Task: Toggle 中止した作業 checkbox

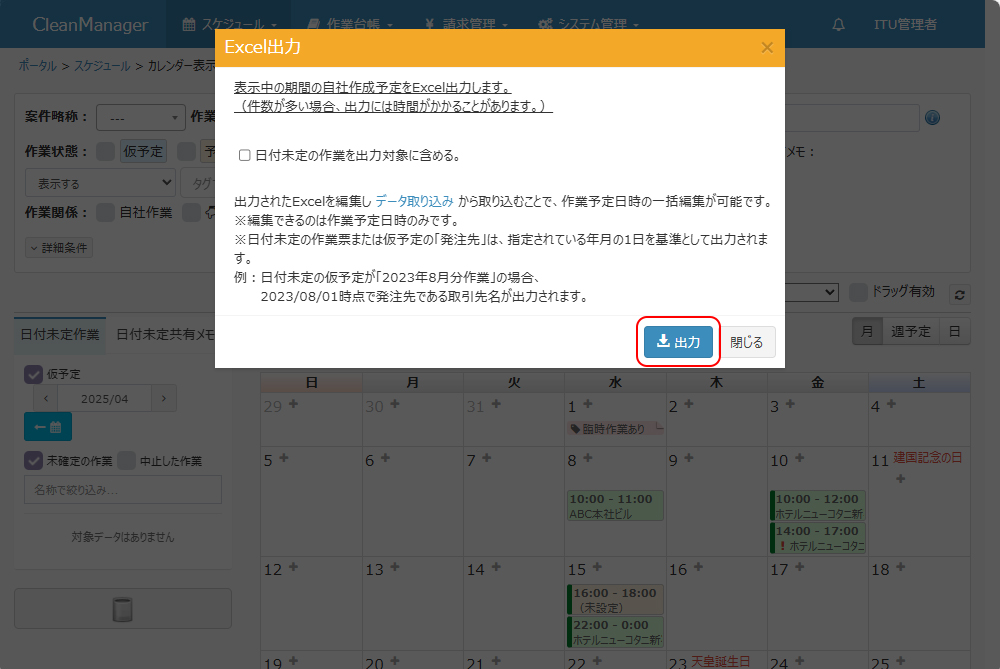Action: pos(126,460)
